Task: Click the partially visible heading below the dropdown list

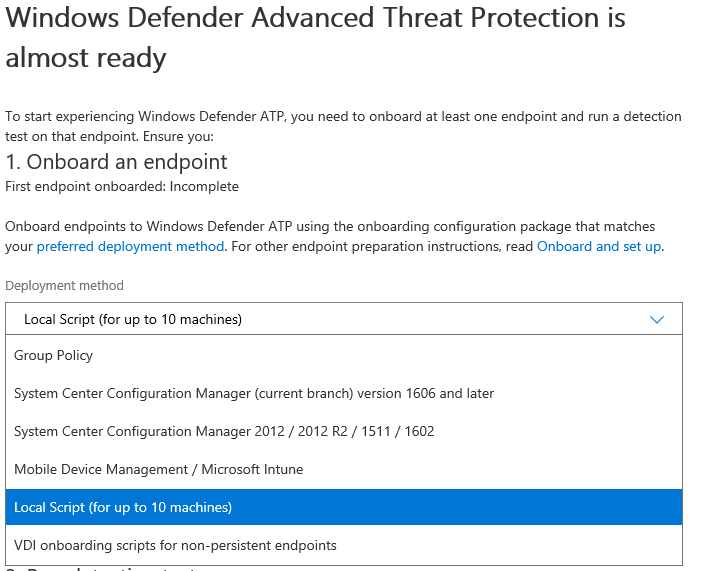Action: (x=100, y=568)
